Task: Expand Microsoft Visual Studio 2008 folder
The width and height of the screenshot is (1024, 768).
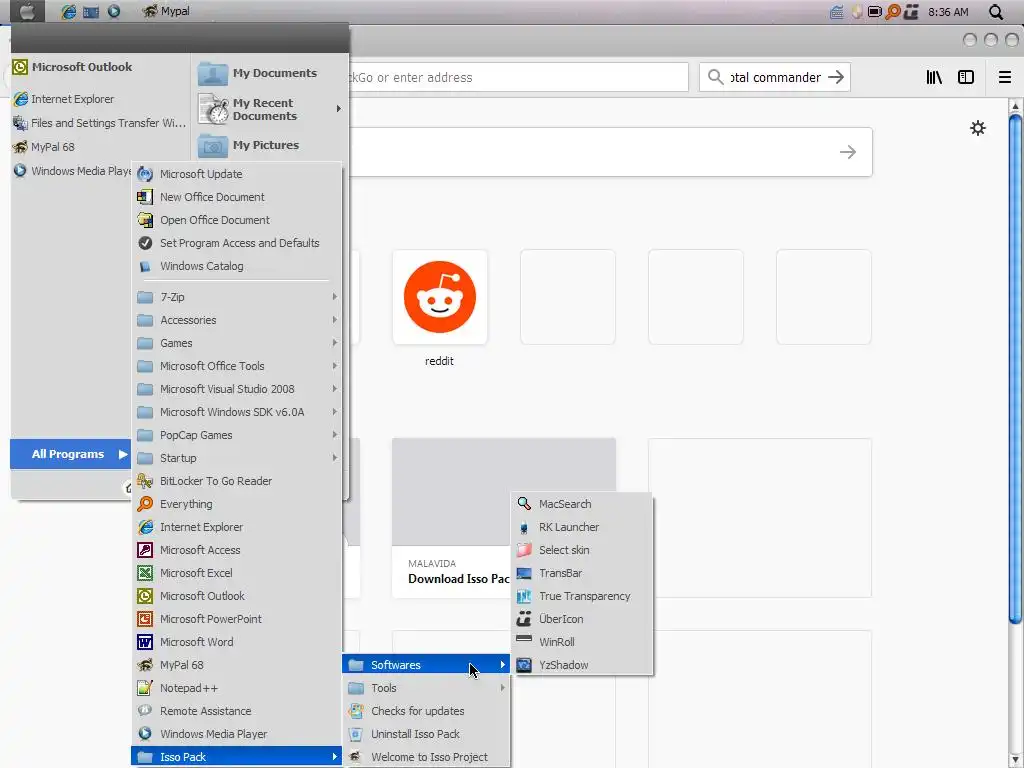Action: coord(236,389)
